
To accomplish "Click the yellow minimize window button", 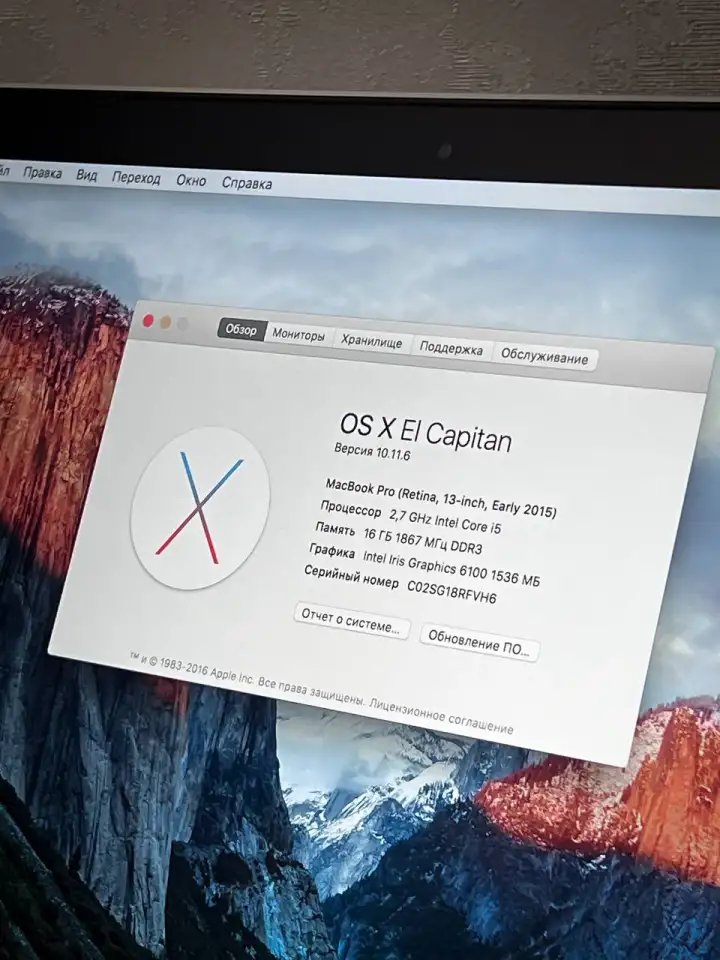I will coord(165,323).
